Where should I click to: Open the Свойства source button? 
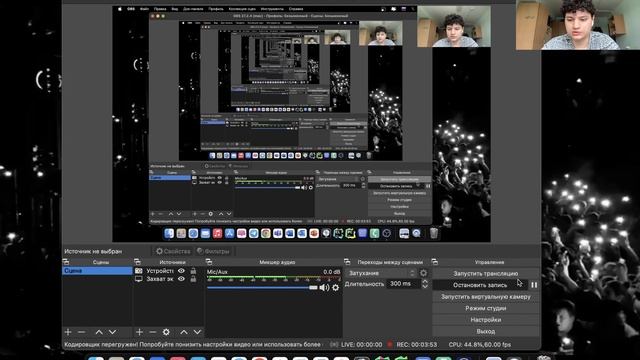[x=173, y=251]
